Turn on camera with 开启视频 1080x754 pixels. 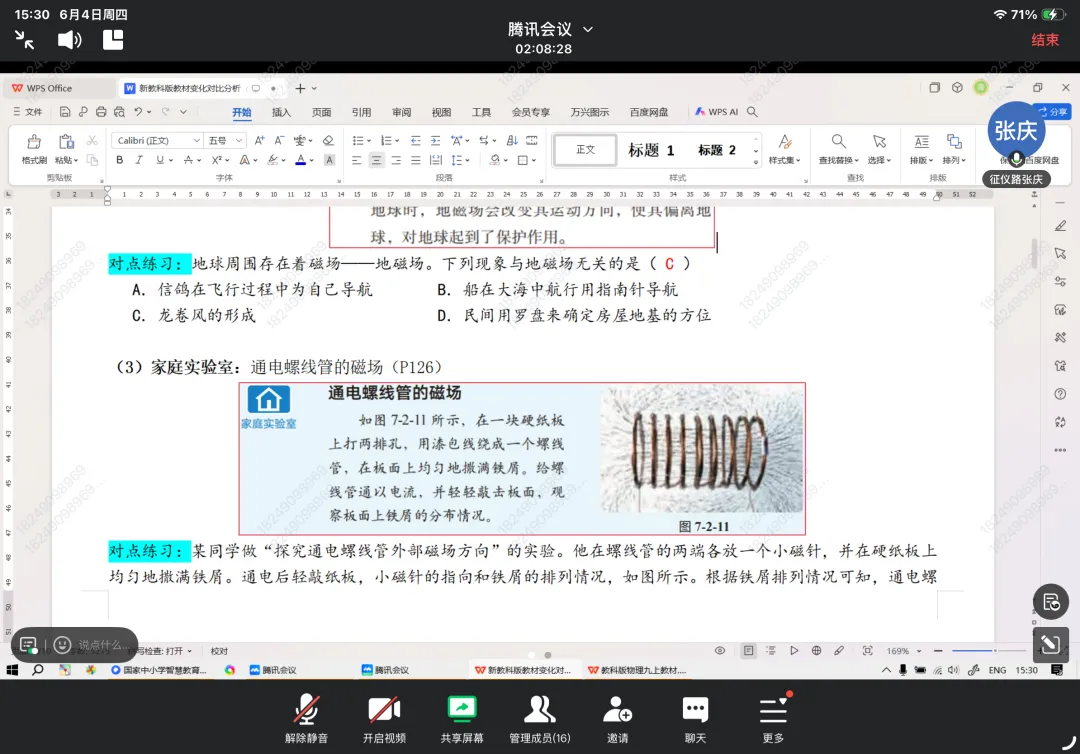coord(384,719)
